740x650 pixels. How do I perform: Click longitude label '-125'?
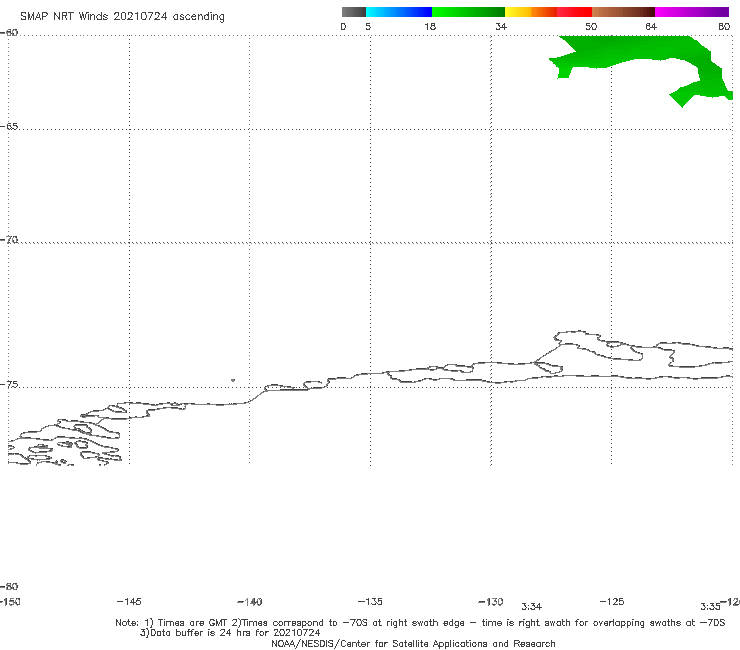click(612, 601)
